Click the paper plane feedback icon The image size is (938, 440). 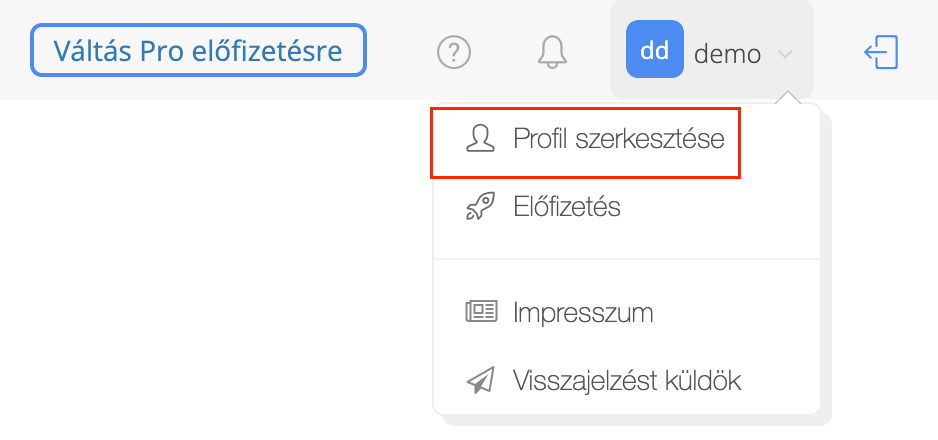point(480,380)
